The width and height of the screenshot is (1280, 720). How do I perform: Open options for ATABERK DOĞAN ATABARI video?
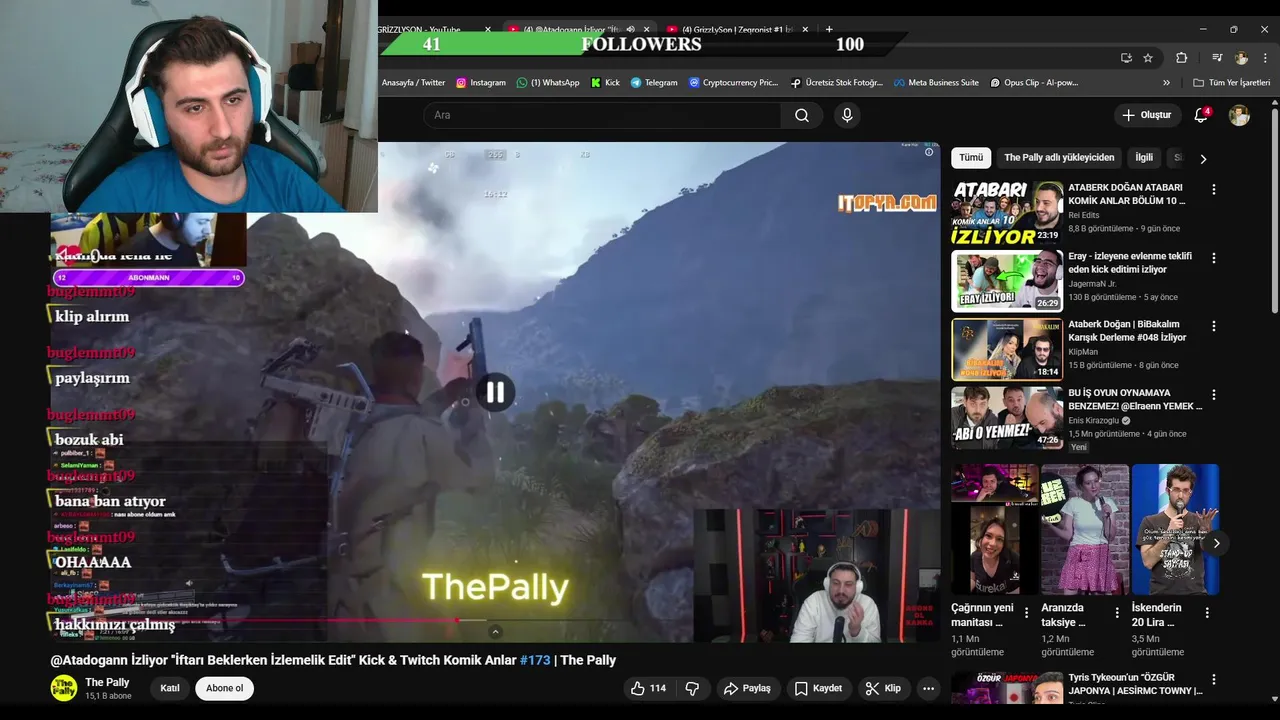1214,189
